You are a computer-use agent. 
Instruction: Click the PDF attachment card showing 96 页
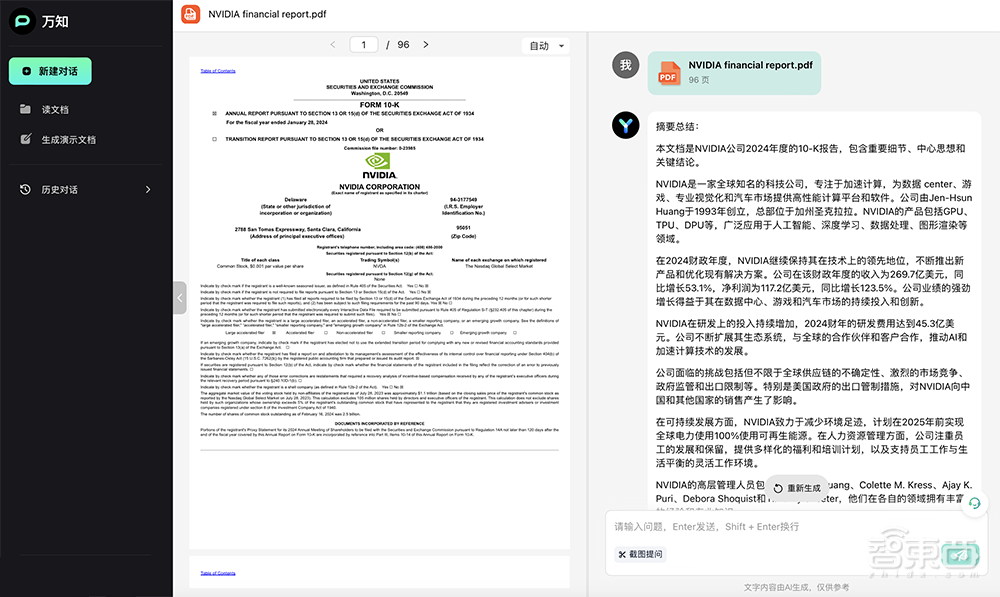coord(734,74)
